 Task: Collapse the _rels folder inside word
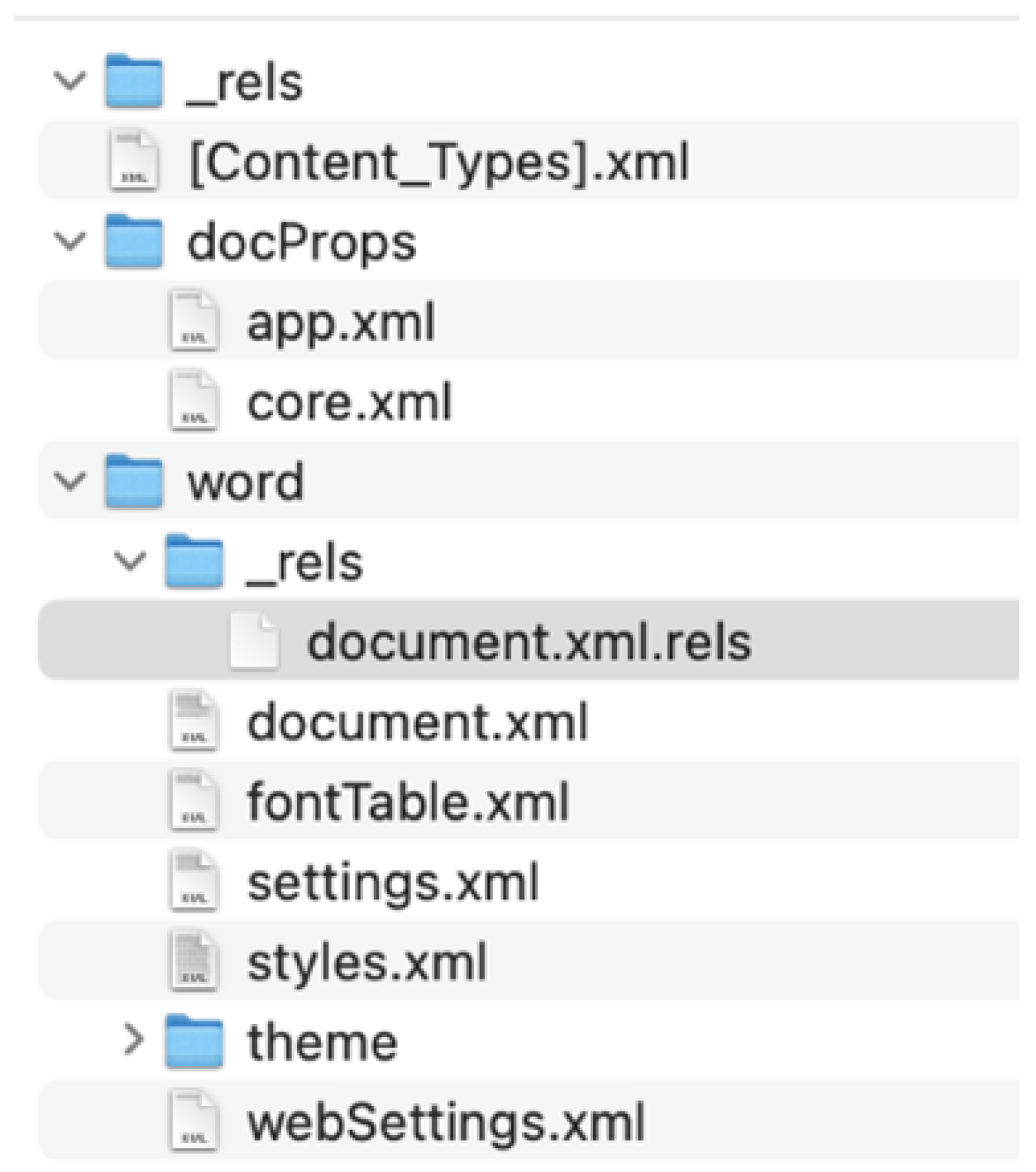point(130,561)
